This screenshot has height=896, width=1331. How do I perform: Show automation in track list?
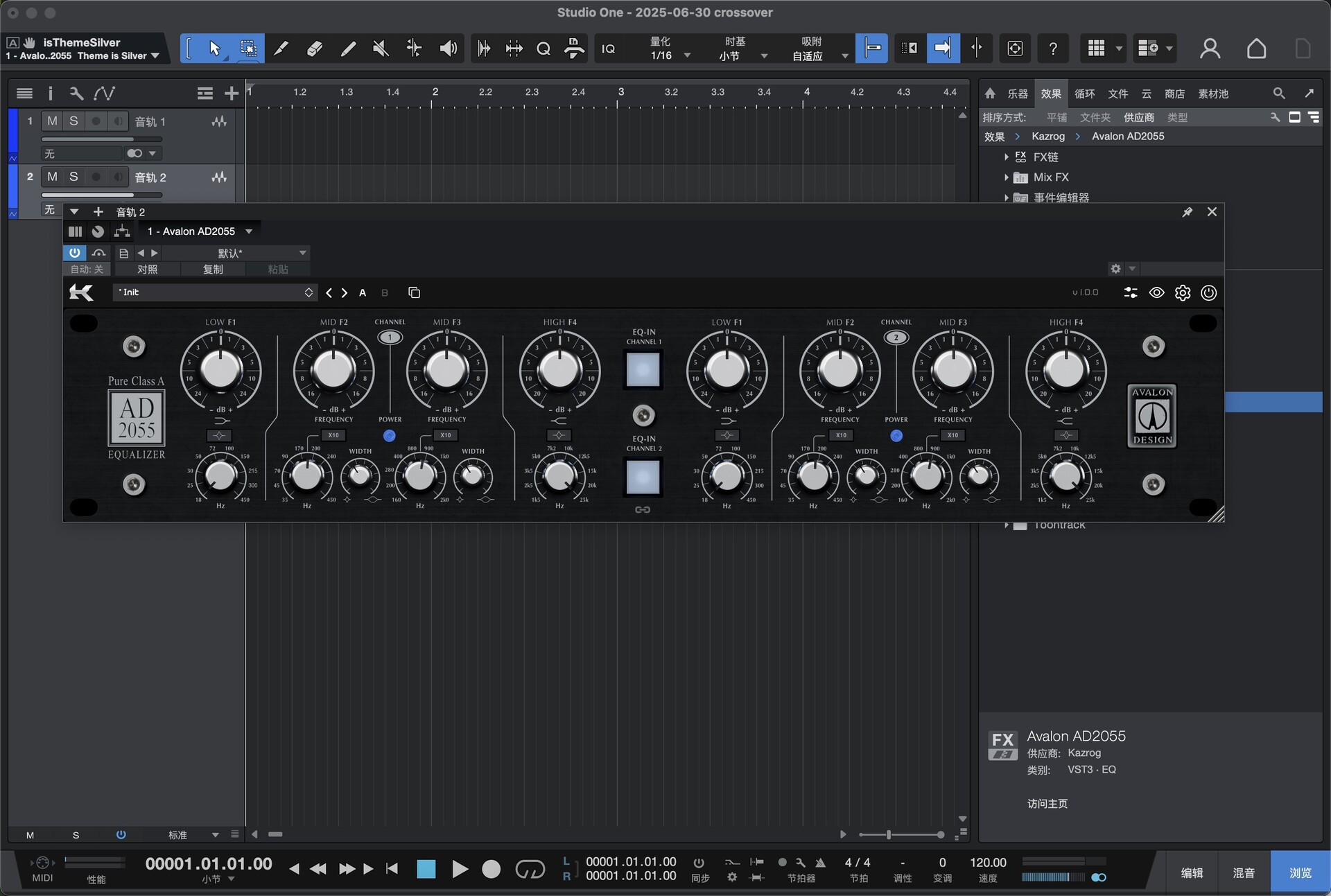[105, 94]
